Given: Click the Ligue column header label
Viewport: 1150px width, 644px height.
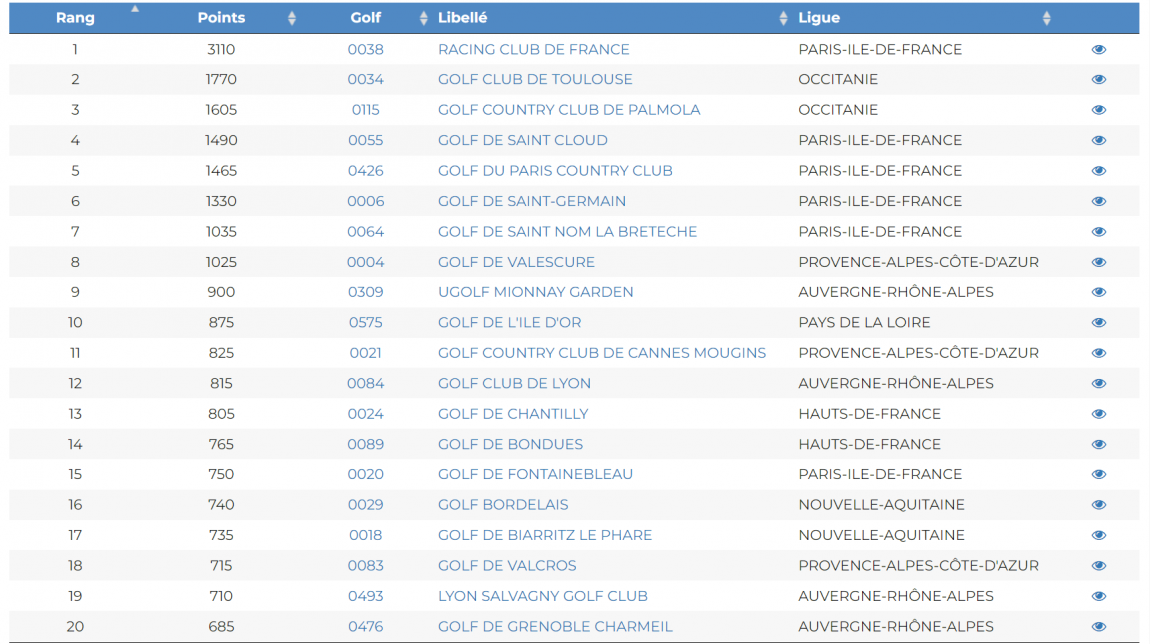Looking at the screenshot, I should coord(819,18).
